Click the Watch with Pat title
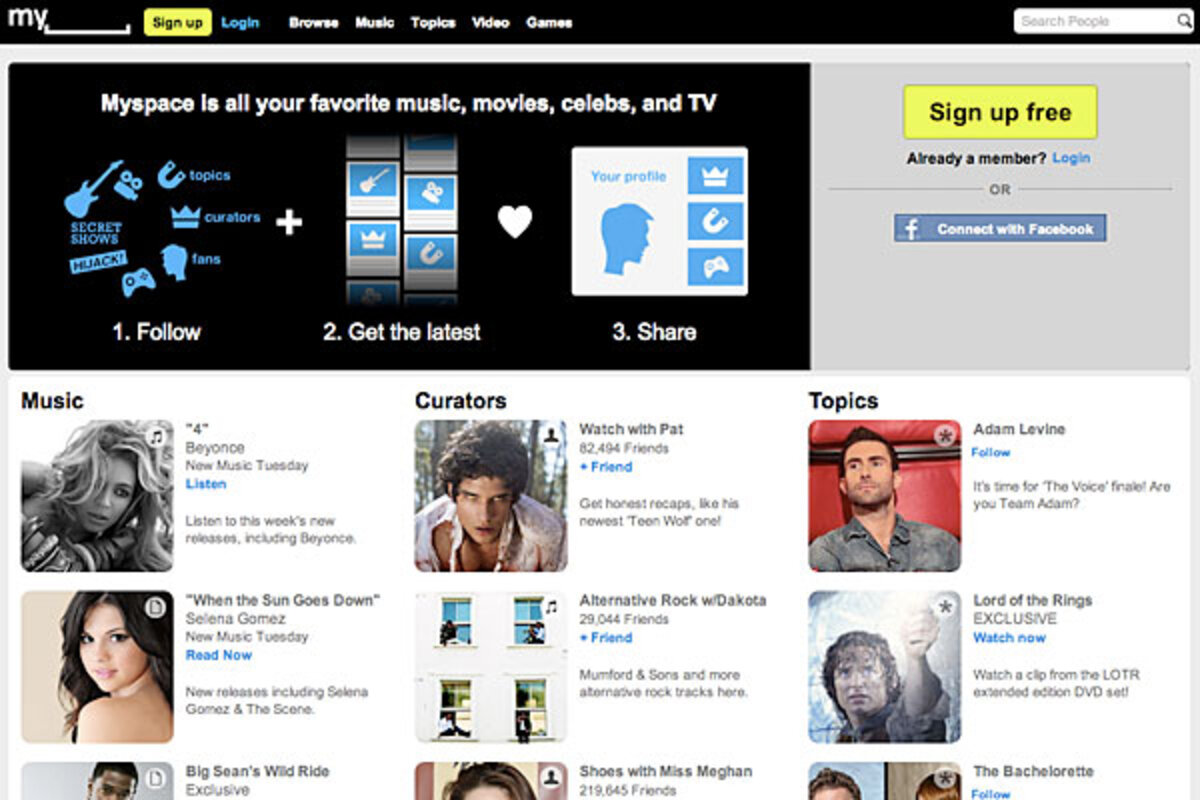This screenshot has width=1200, height=800. tap(632, 429)
